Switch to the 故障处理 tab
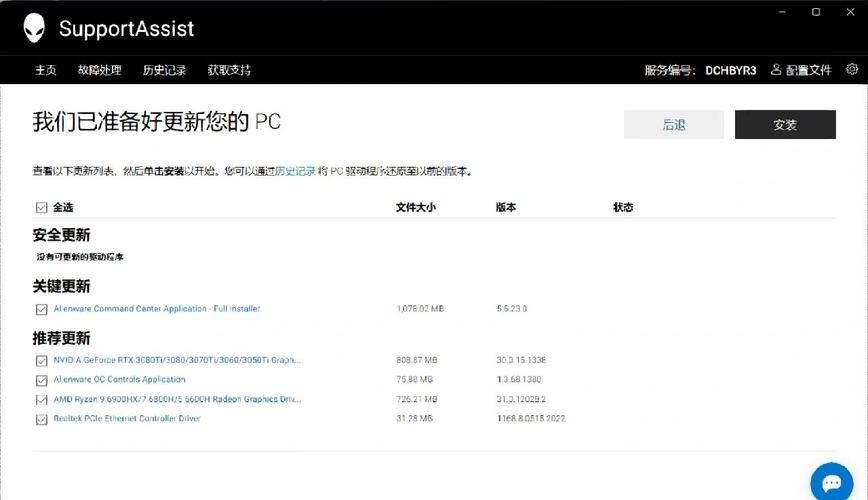This screenshot has height=500, width=868. click(99, 70)
